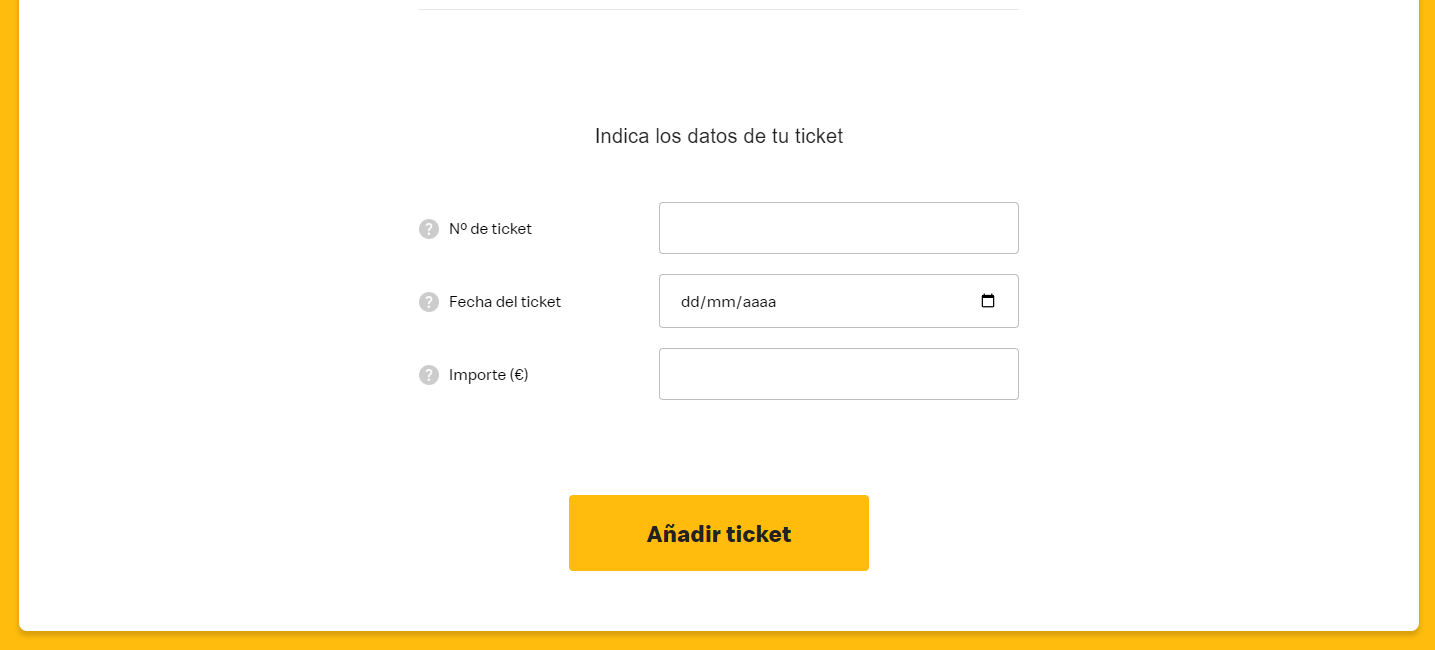
Task: Focus the Nº de ticket text box
Action: tap(839, 228)
